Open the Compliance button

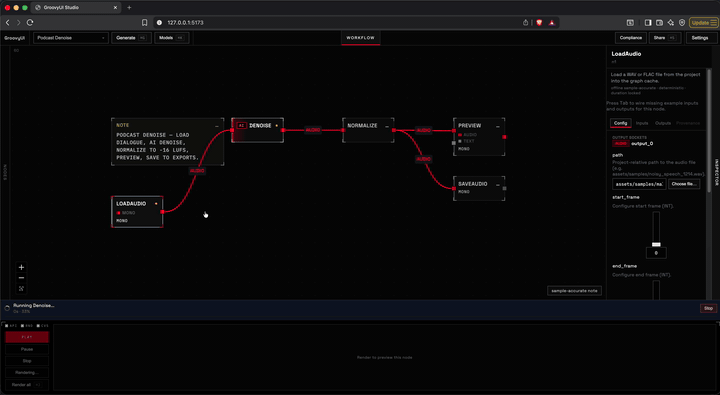[630, 38]
